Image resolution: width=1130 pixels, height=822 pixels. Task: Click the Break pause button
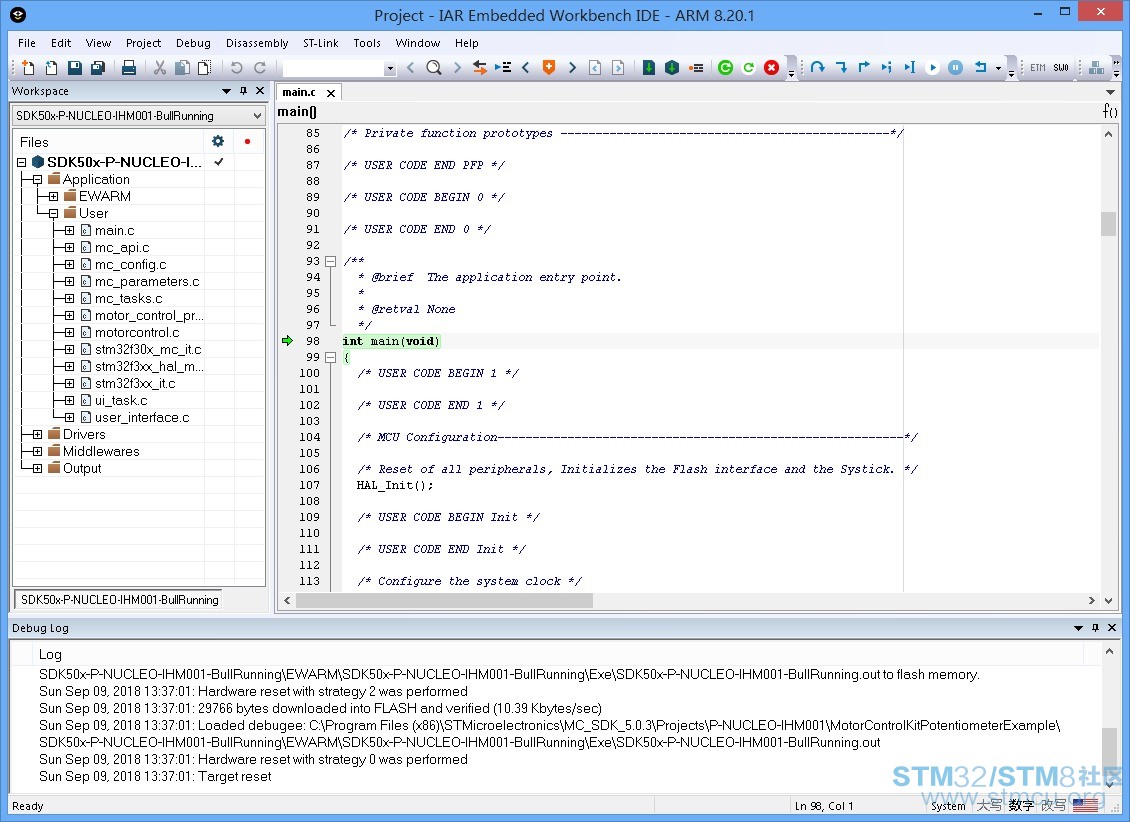point(956,68)
